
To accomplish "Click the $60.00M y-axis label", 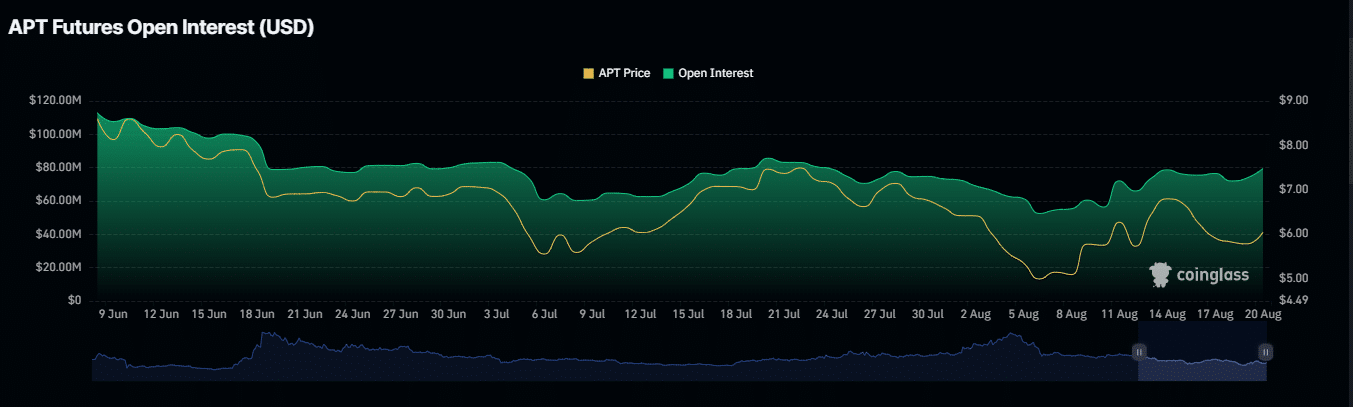I will point(59,201).
